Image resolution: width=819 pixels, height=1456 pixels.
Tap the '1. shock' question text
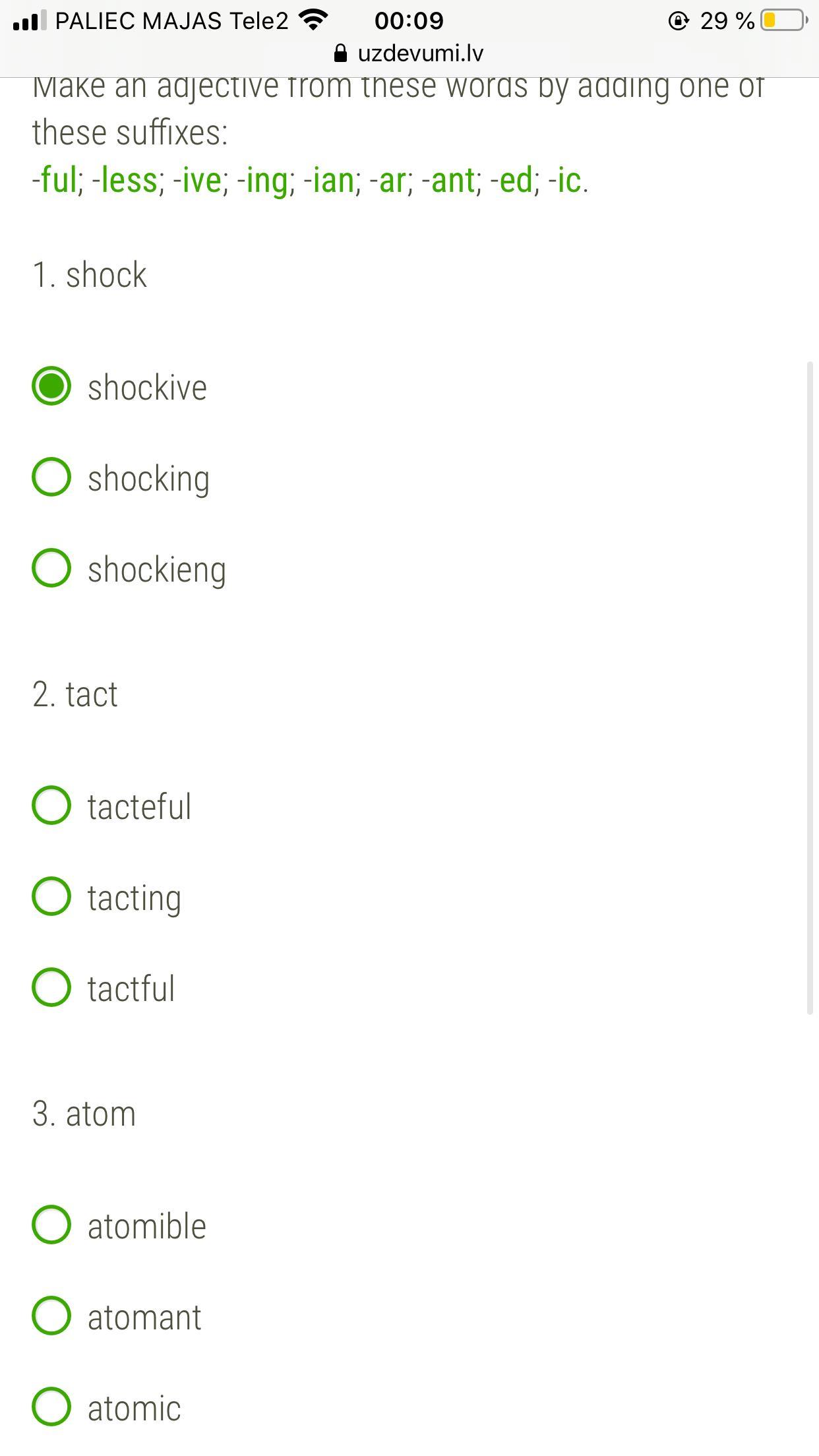[90, 274]
